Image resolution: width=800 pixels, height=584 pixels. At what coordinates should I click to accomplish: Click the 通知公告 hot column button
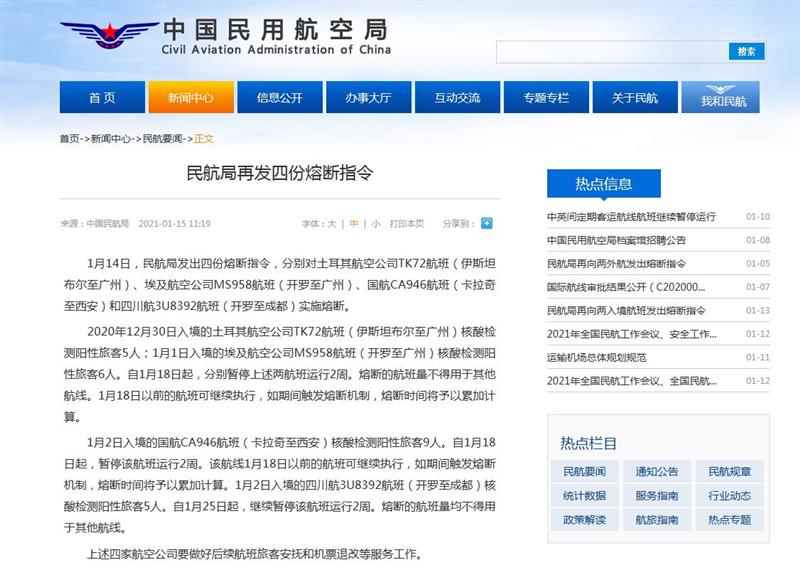pyautogui.click(x=656, y=472)
